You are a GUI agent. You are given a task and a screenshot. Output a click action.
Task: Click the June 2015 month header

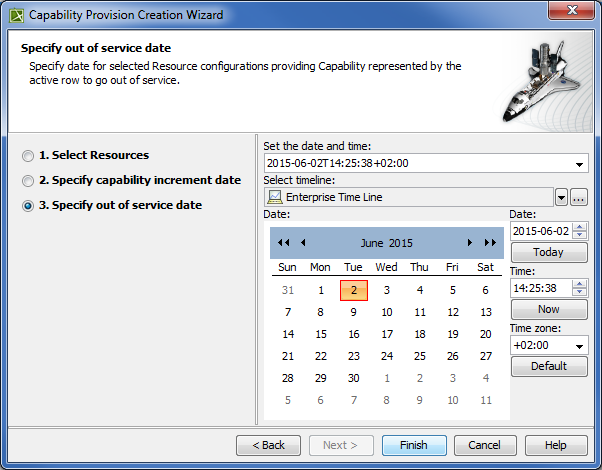click(x=387, y=243)
